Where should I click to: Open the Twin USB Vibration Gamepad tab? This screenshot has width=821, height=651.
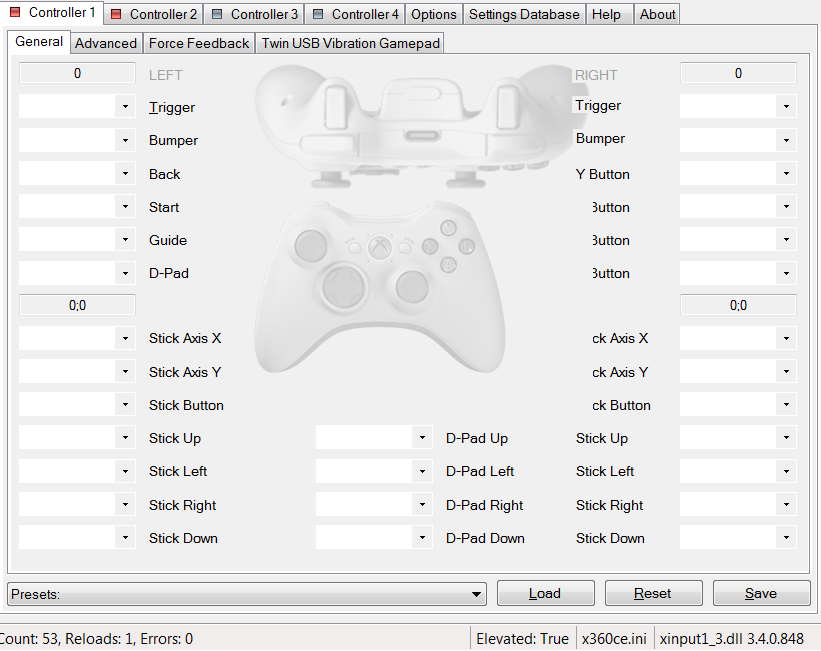[350, 43]
